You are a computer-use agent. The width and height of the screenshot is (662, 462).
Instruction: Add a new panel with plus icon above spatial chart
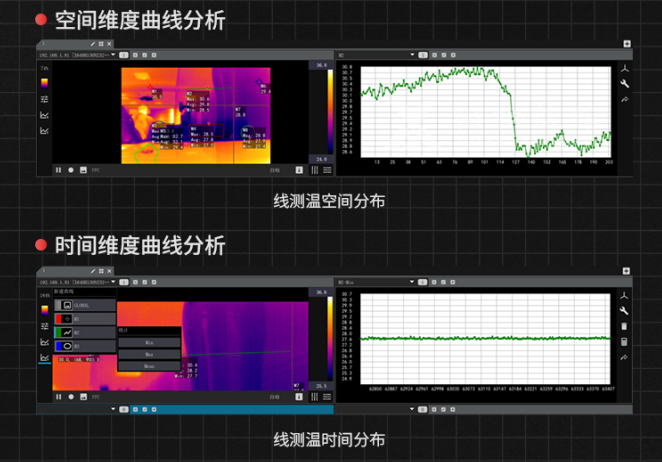[627, 44]
